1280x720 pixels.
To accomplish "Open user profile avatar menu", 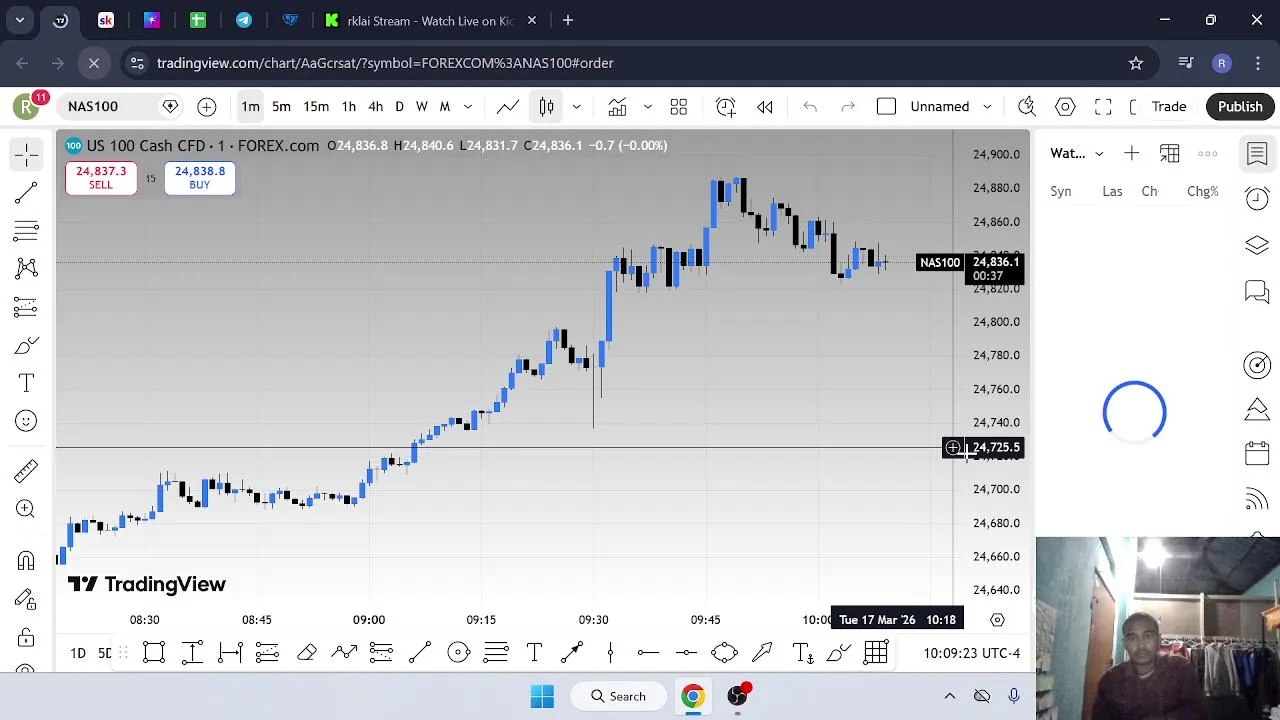I will [26, 106].
